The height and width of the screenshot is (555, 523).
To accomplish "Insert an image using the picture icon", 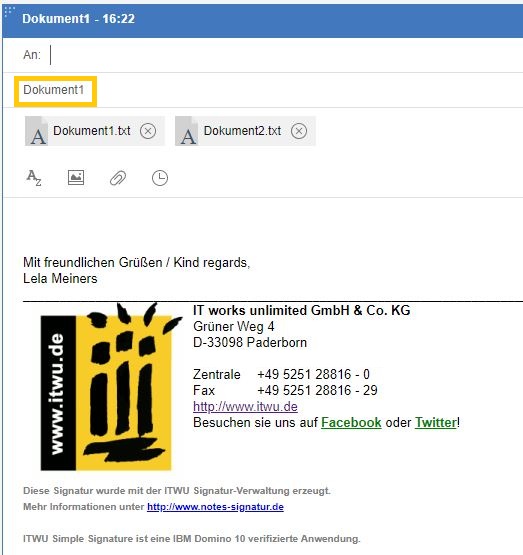I will click(x=76, y=178).
